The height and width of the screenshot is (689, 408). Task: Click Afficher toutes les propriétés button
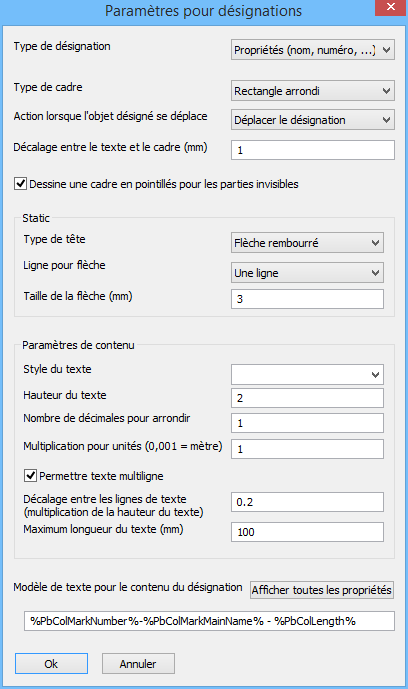322,590
